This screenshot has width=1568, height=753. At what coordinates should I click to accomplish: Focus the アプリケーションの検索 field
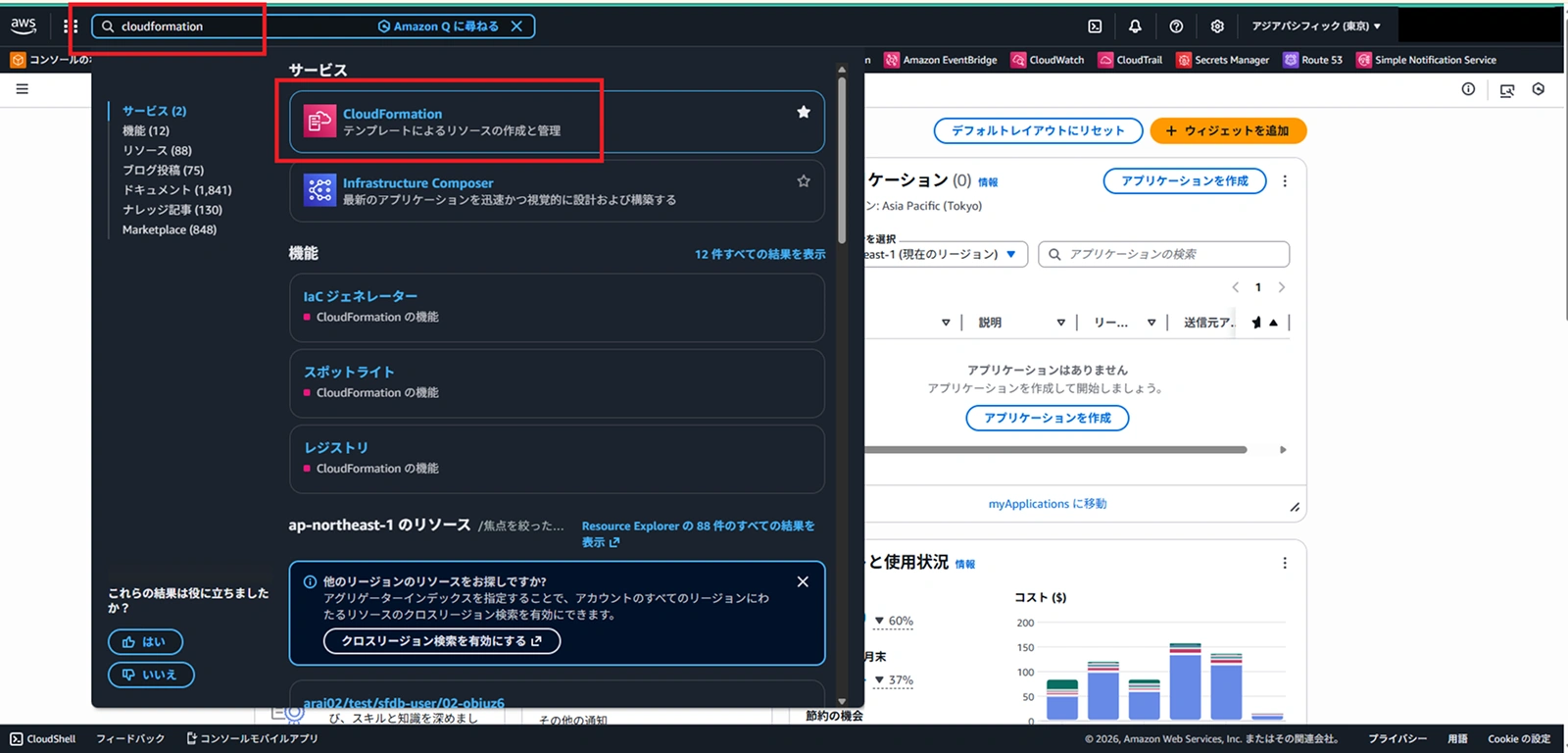point(1164,254)
